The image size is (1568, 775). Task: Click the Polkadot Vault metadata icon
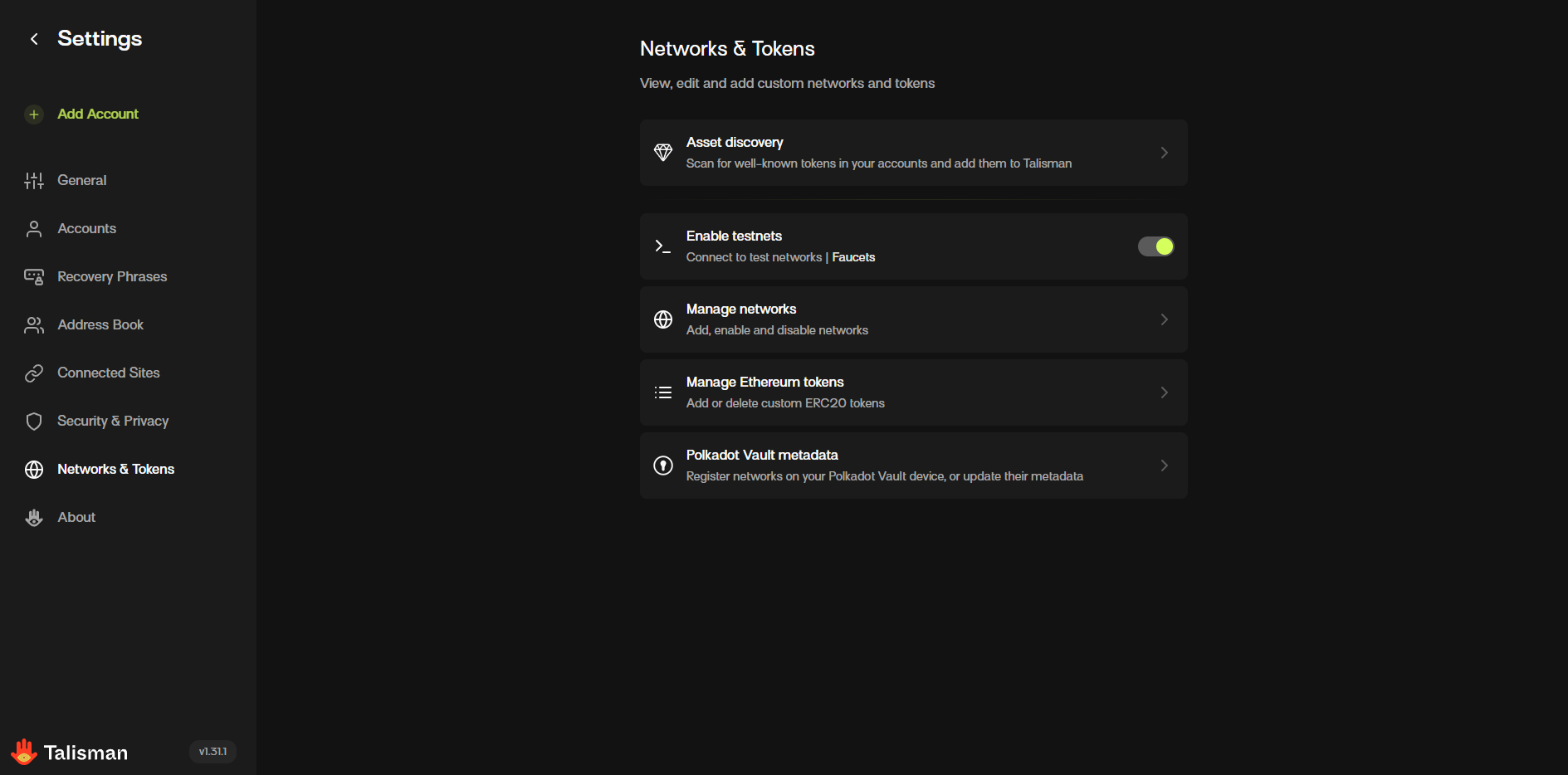(x=663, y=465)
